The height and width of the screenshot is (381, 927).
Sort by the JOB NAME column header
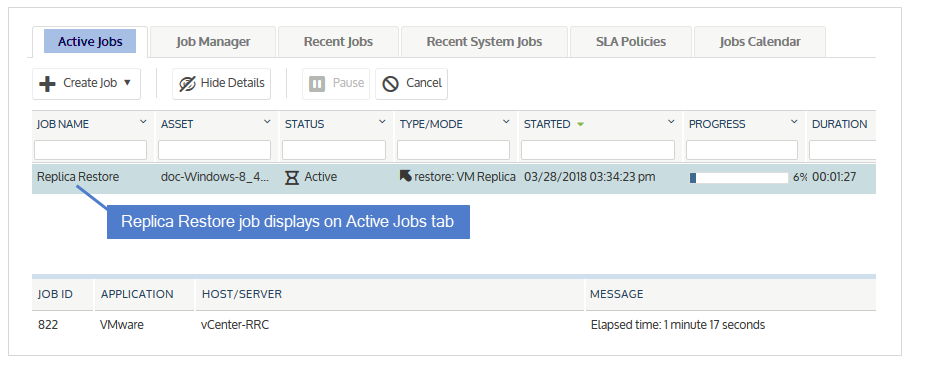63,124
